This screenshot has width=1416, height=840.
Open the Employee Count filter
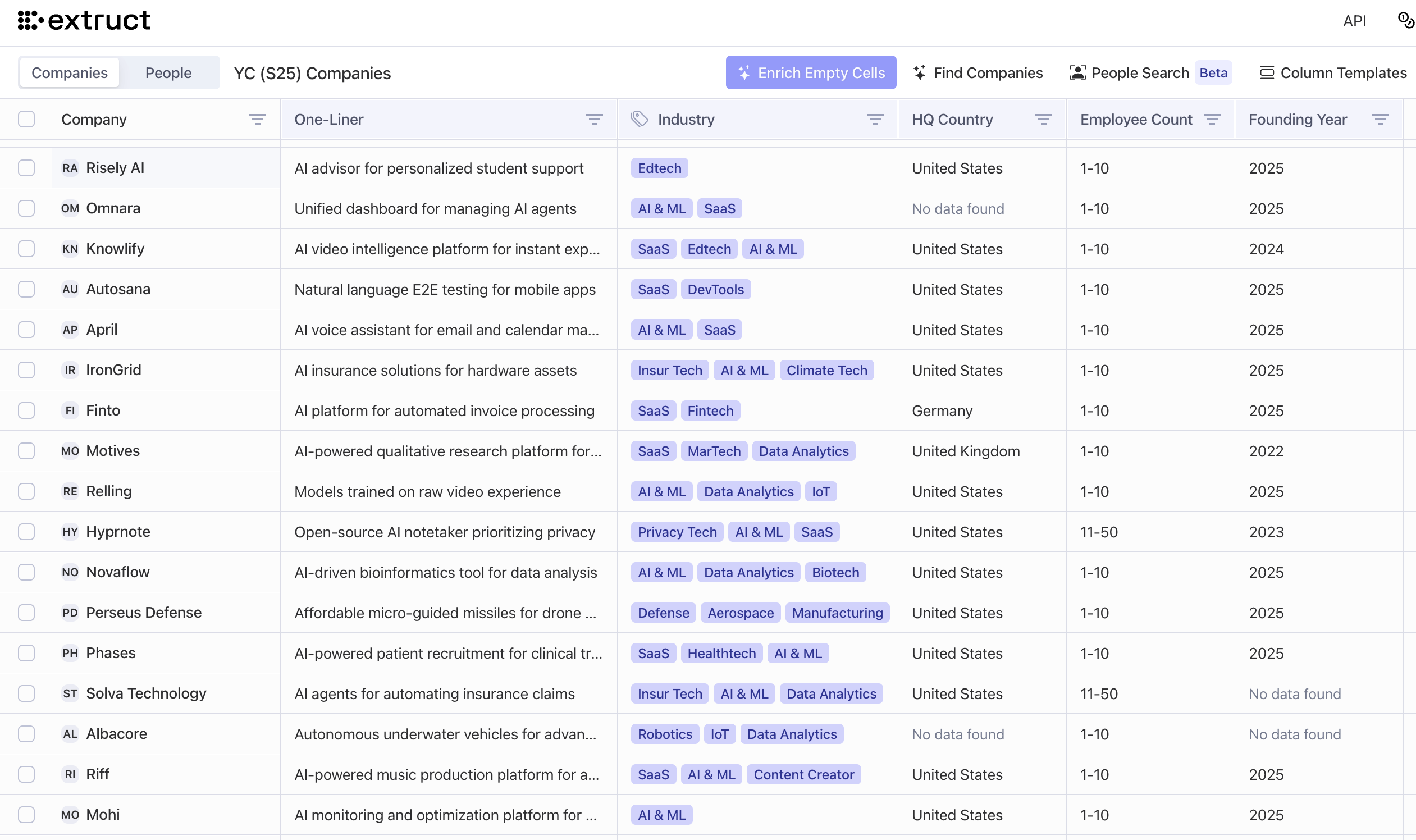click(1212, 119)
